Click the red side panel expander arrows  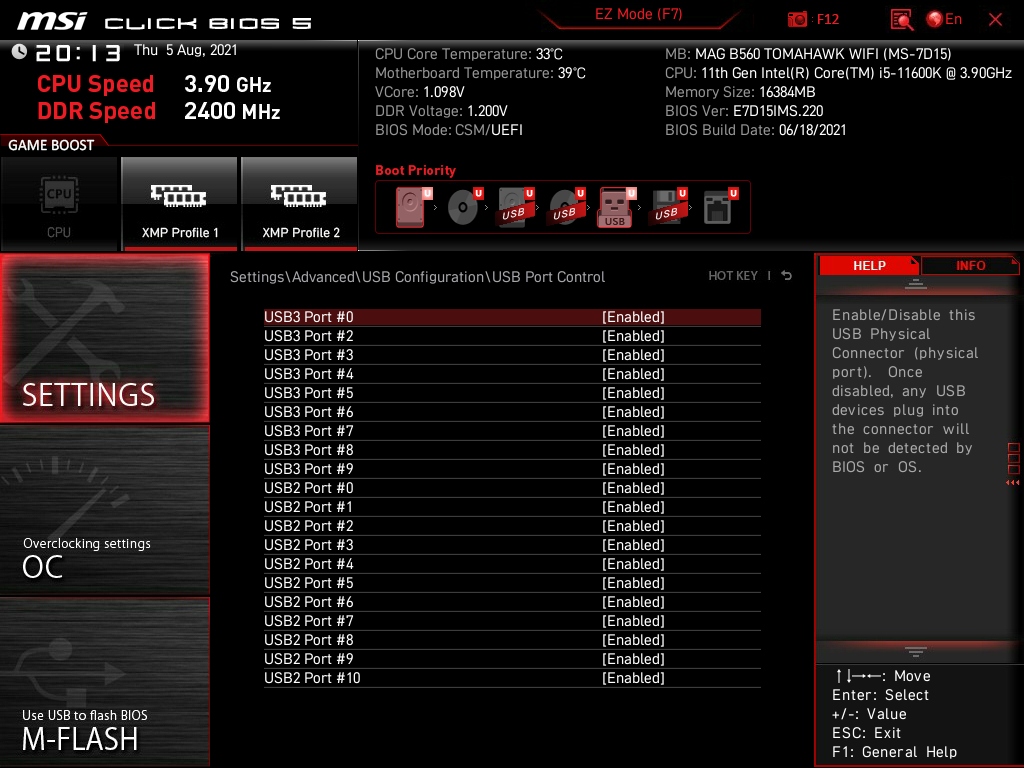tap(1013, 483)
